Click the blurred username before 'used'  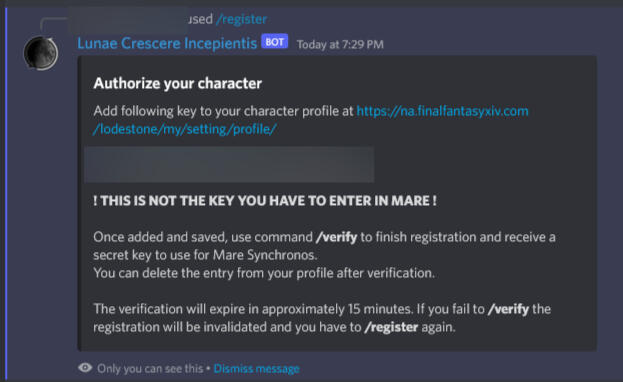(x=128, y=19)
